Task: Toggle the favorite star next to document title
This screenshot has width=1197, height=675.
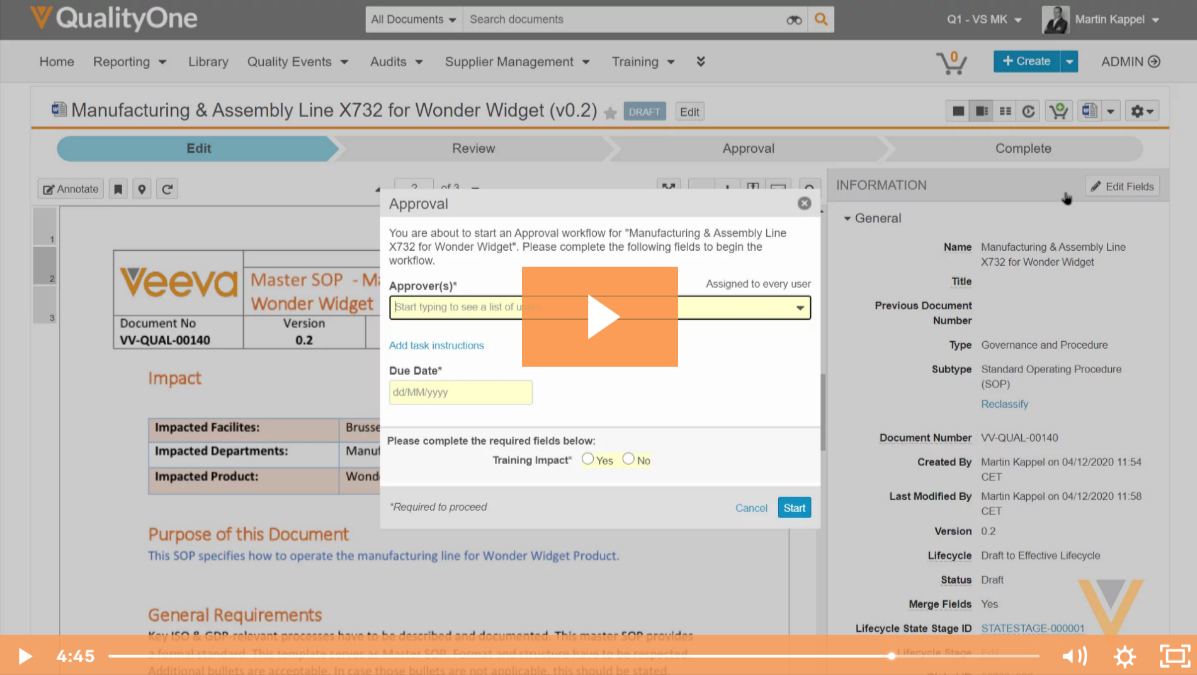Action: [610, 111]
